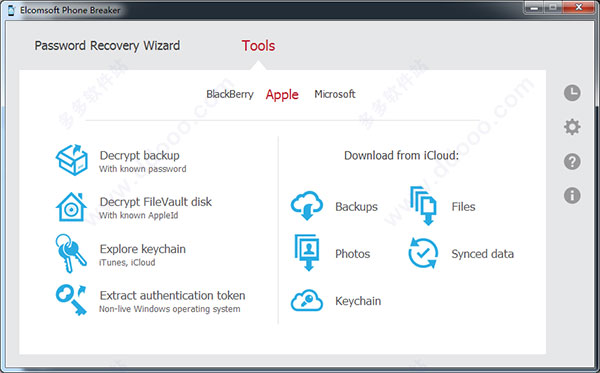This screenshot has height=373, width=600.
Task: Switch to Password Recovery Wizard tab
Action: pyautogui.click(x=107, y=46)
